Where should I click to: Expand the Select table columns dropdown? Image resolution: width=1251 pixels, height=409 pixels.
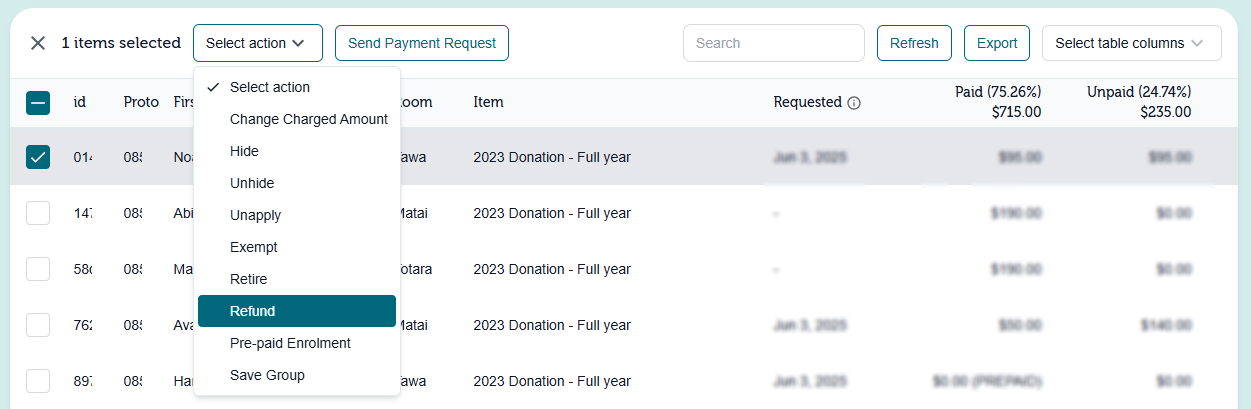pyautogui.click(x=1131, y=43)
